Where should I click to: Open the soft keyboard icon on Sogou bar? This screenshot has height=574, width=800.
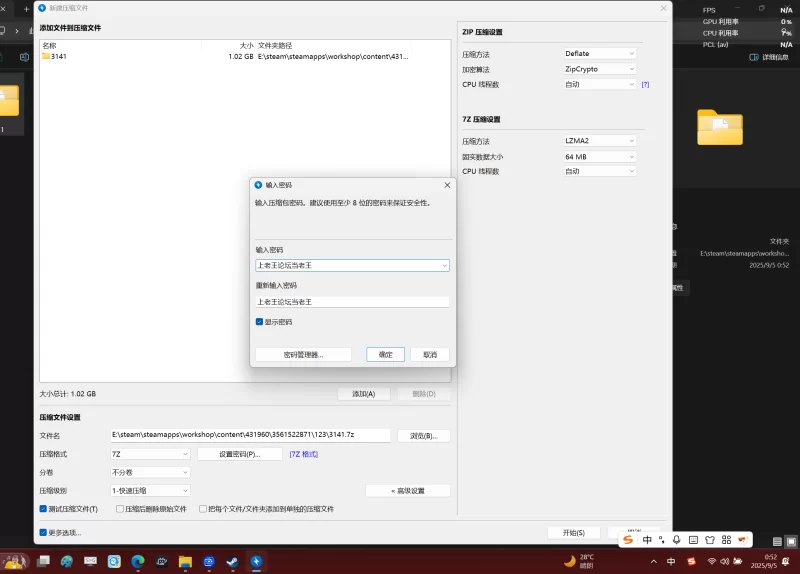point(693,540)
